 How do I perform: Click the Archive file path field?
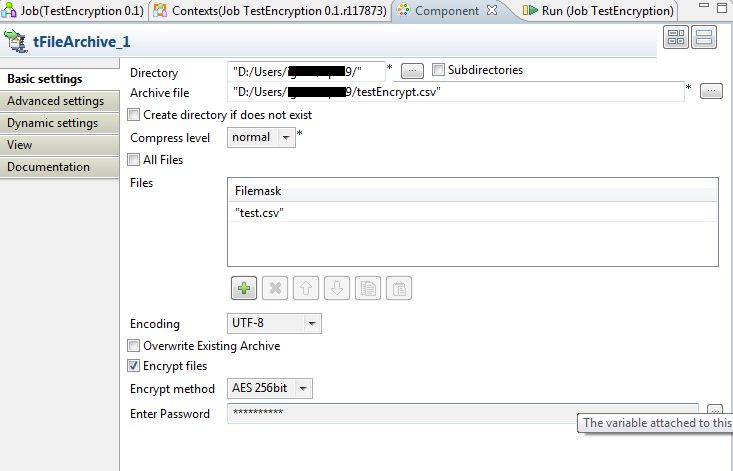click(x=456, y=92)
